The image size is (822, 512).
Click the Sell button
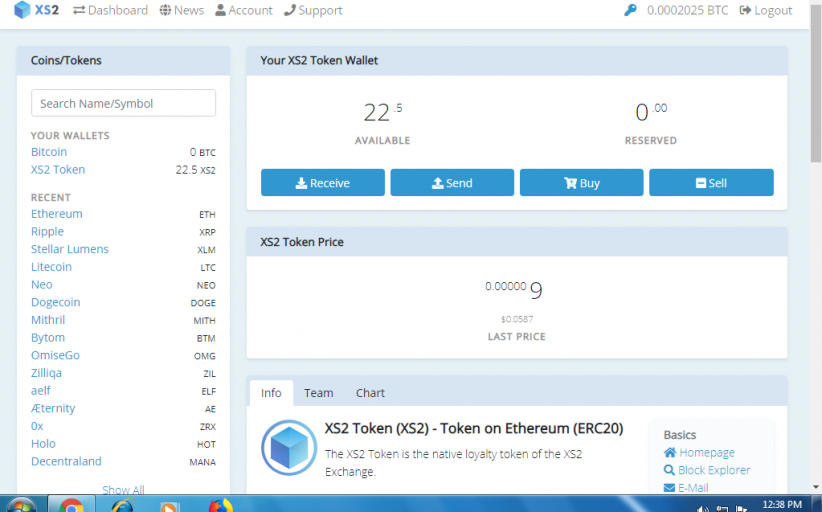pos(710,183)
